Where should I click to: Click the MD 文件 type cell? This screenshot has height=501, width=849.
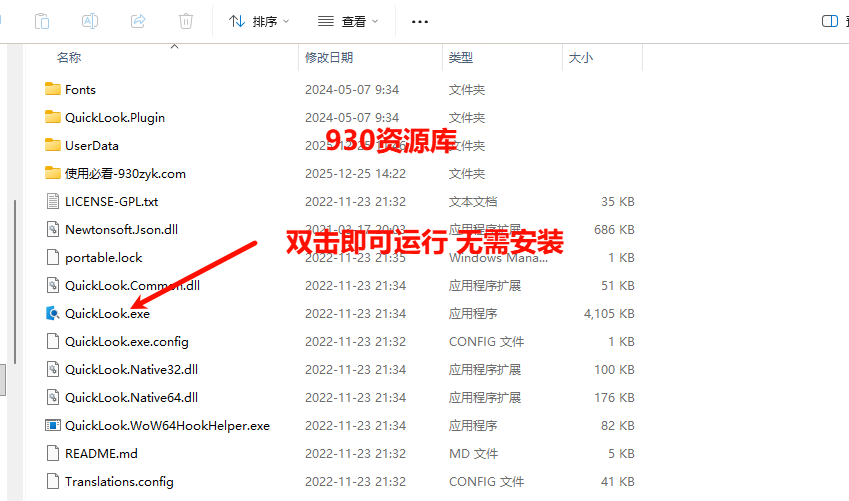pyautogui.click(x=473, y=454)
